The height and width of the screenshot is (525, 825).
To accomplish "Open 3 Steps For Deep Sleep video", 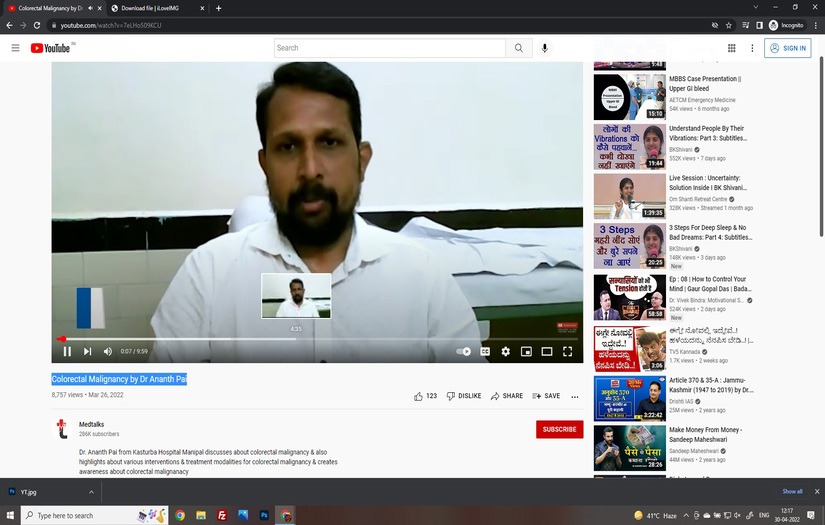I will (x=710, y=233).
